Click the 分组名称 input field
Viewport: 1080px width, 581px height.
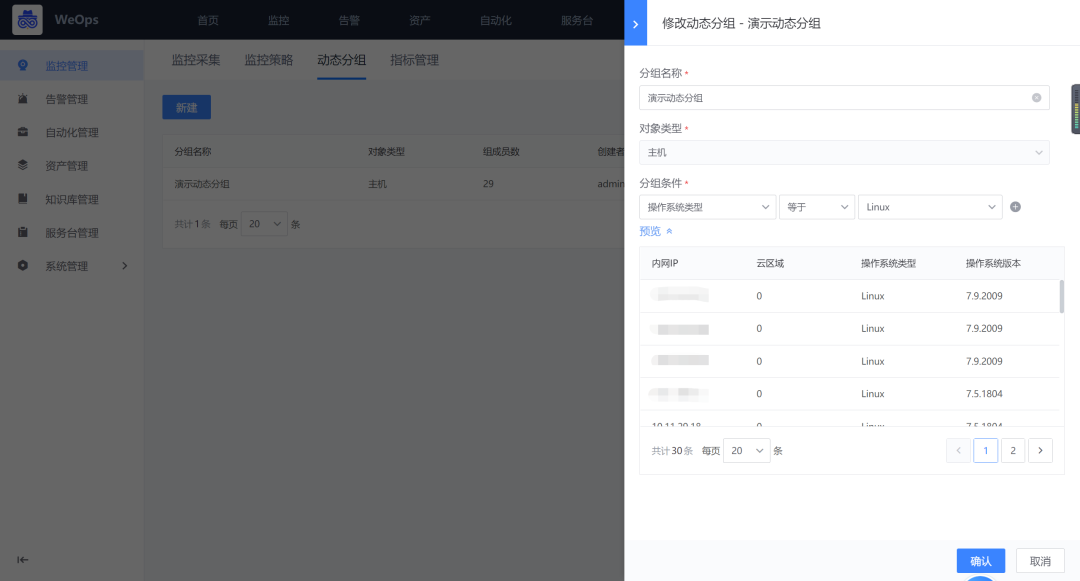coord(844,98)
